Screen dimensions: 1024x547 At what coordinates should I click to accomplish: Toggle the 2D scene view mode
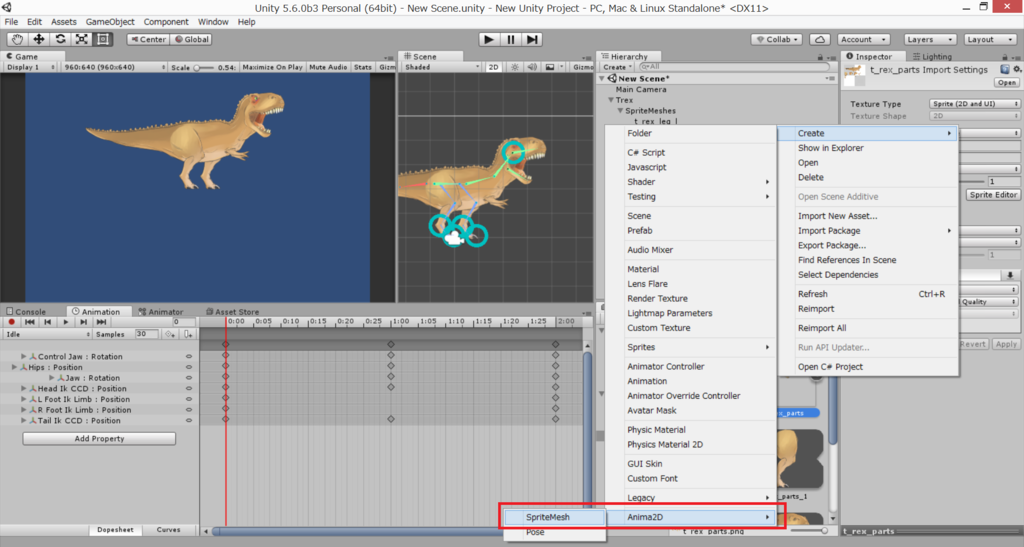pyautogui.click(x=494, y=67)
